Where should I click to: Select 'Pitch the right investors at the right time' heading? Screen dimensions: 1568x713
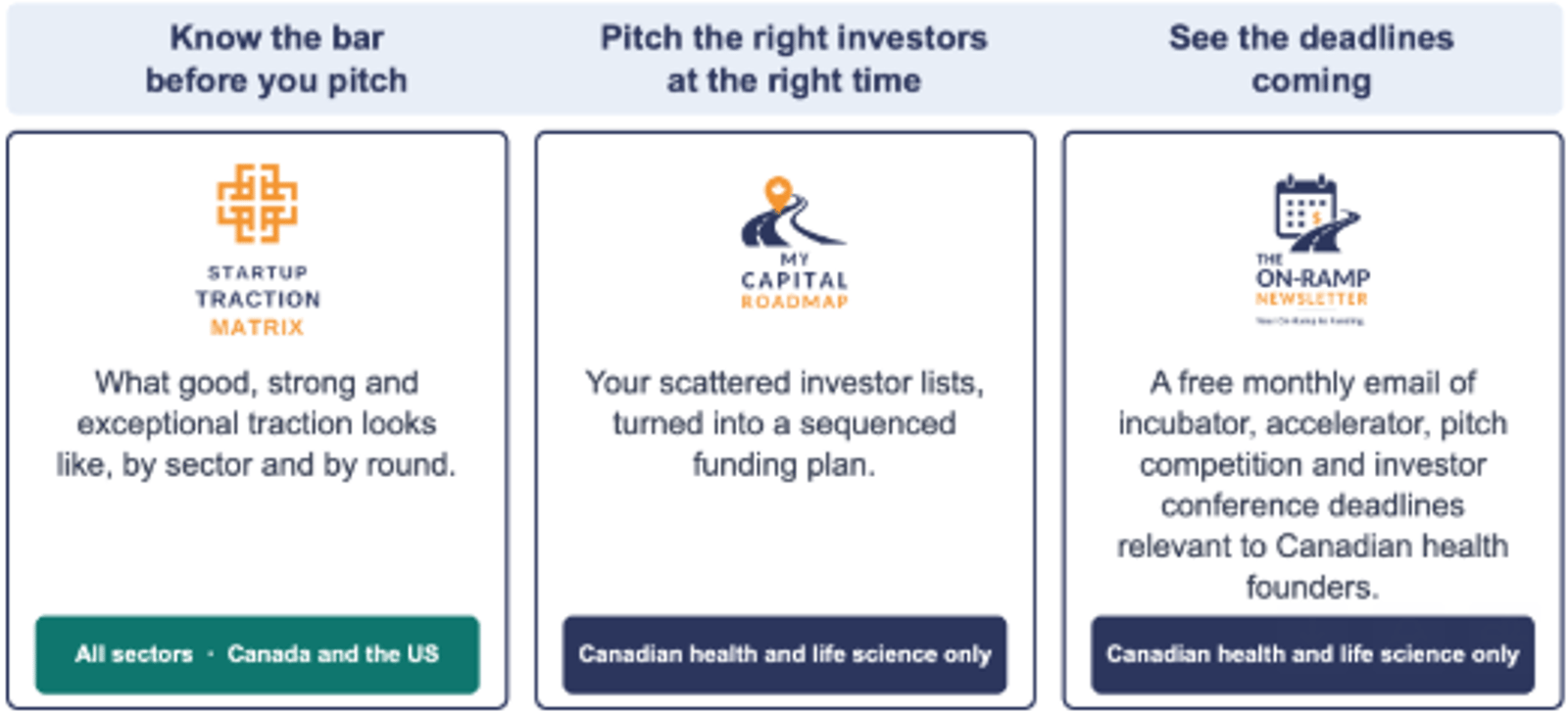[x=794, y=59]
